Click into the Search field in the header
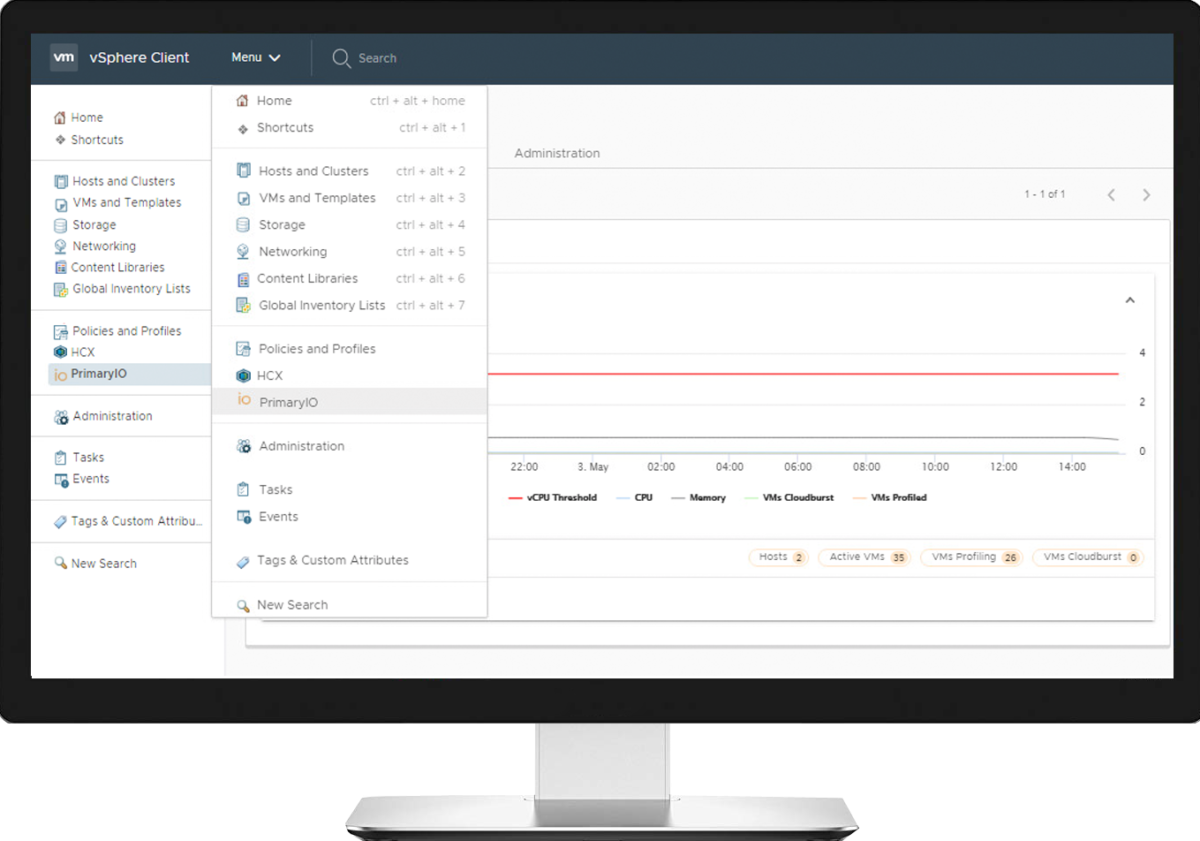 click(x=377, y=58)
